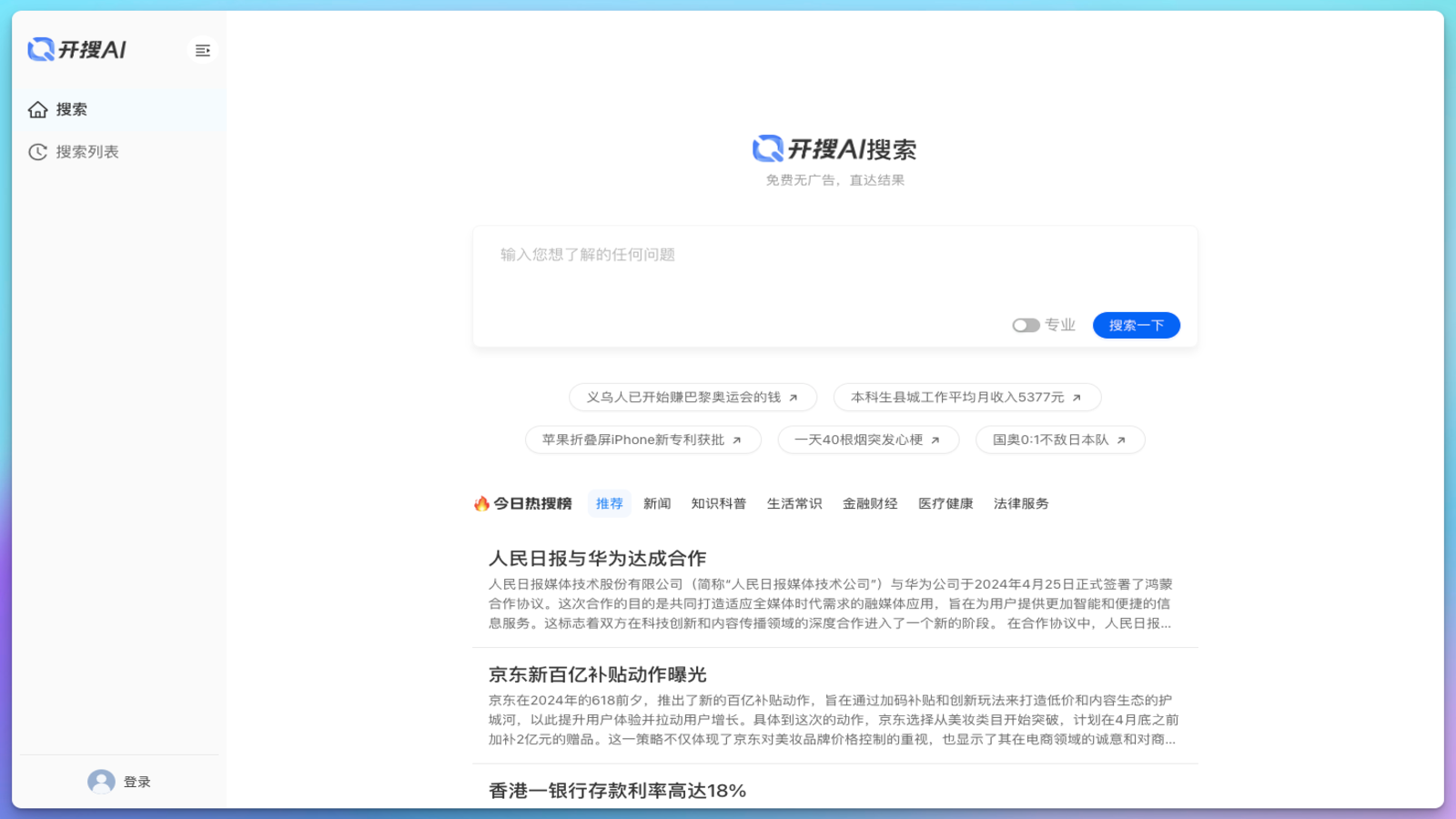Open headline 人民日报与华为达成合作
The width and height of the screenshot is (1456, 819).
click(597, 558)
